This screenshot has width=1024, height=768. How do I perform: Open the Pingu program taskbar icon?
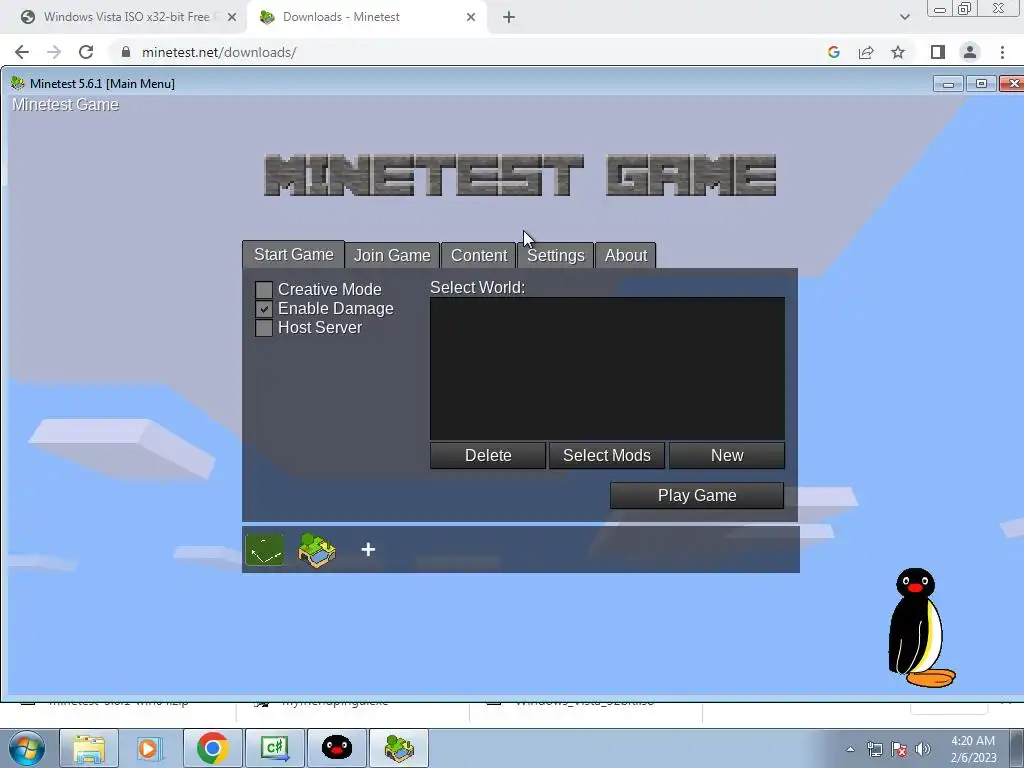coord(337,748)
